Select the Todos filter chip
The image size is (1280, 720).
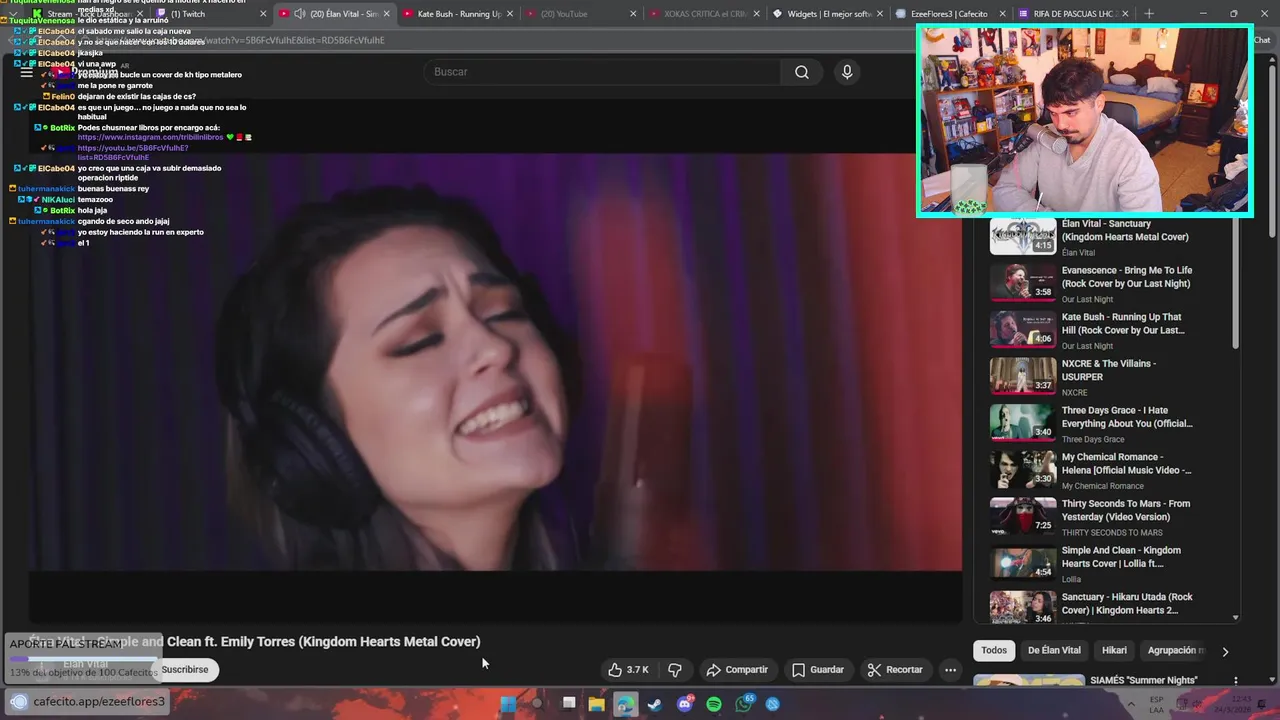point(994,650)
